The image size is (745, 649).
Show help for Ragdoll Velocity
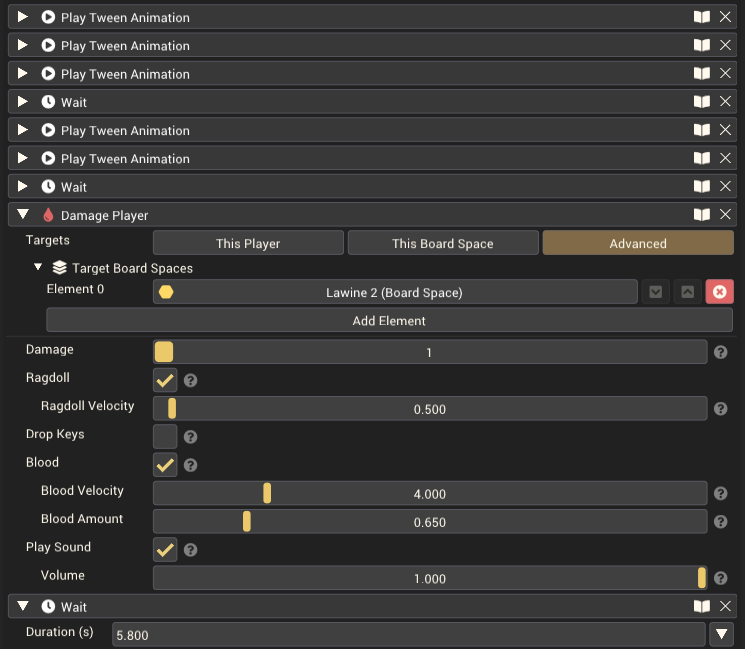coord(720,409)
